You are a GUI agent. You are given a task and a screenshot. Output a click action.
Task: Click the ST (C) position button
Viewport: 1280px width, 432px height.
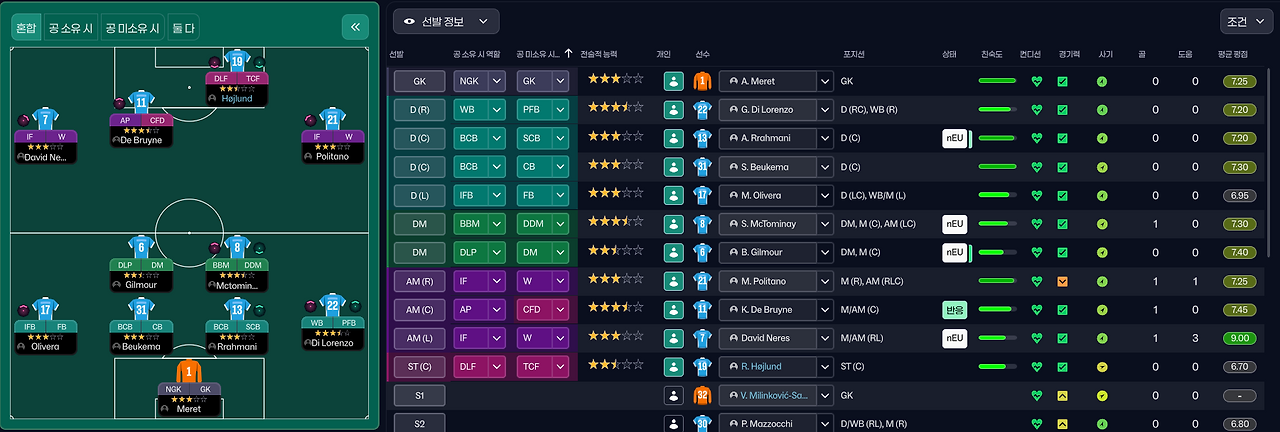[x=418, y=367]
